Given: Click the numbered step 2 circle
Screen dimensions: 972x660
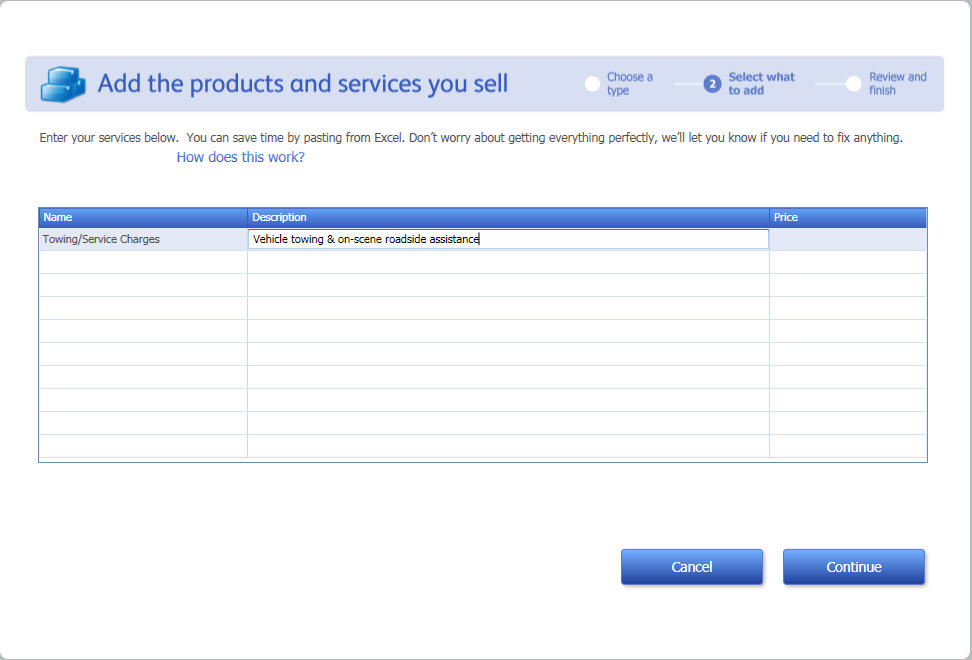Looking at the screenshot, I should coord(712,84).
